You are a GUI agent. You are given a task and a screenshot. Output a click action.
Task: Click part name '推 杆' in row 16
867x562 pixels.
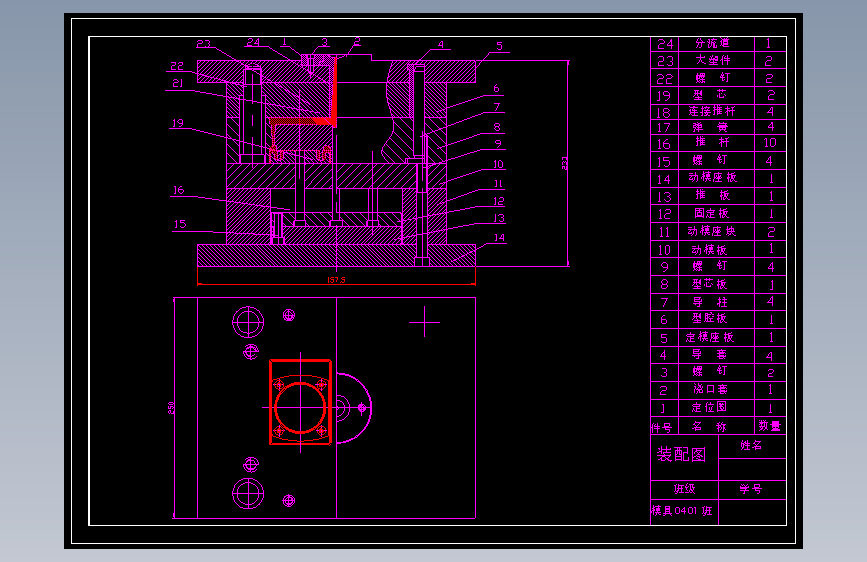[713, 142]
